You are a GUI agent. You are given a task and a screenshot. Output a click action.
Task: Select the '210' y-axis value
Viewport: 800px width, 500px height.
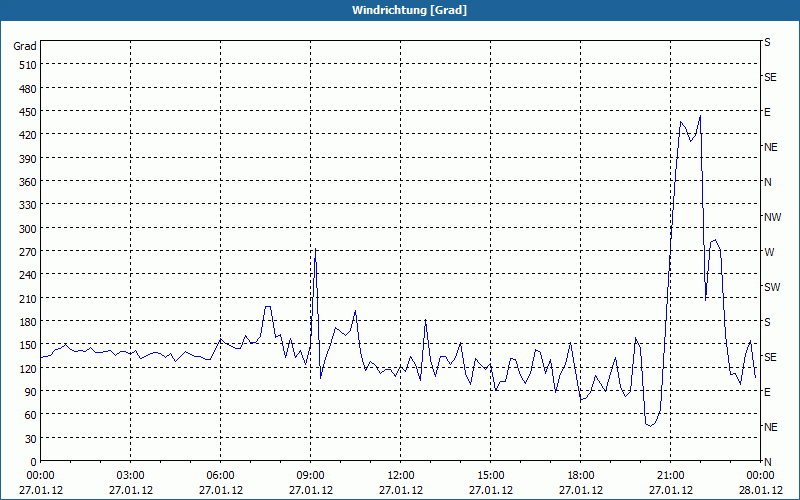(28, 298)
